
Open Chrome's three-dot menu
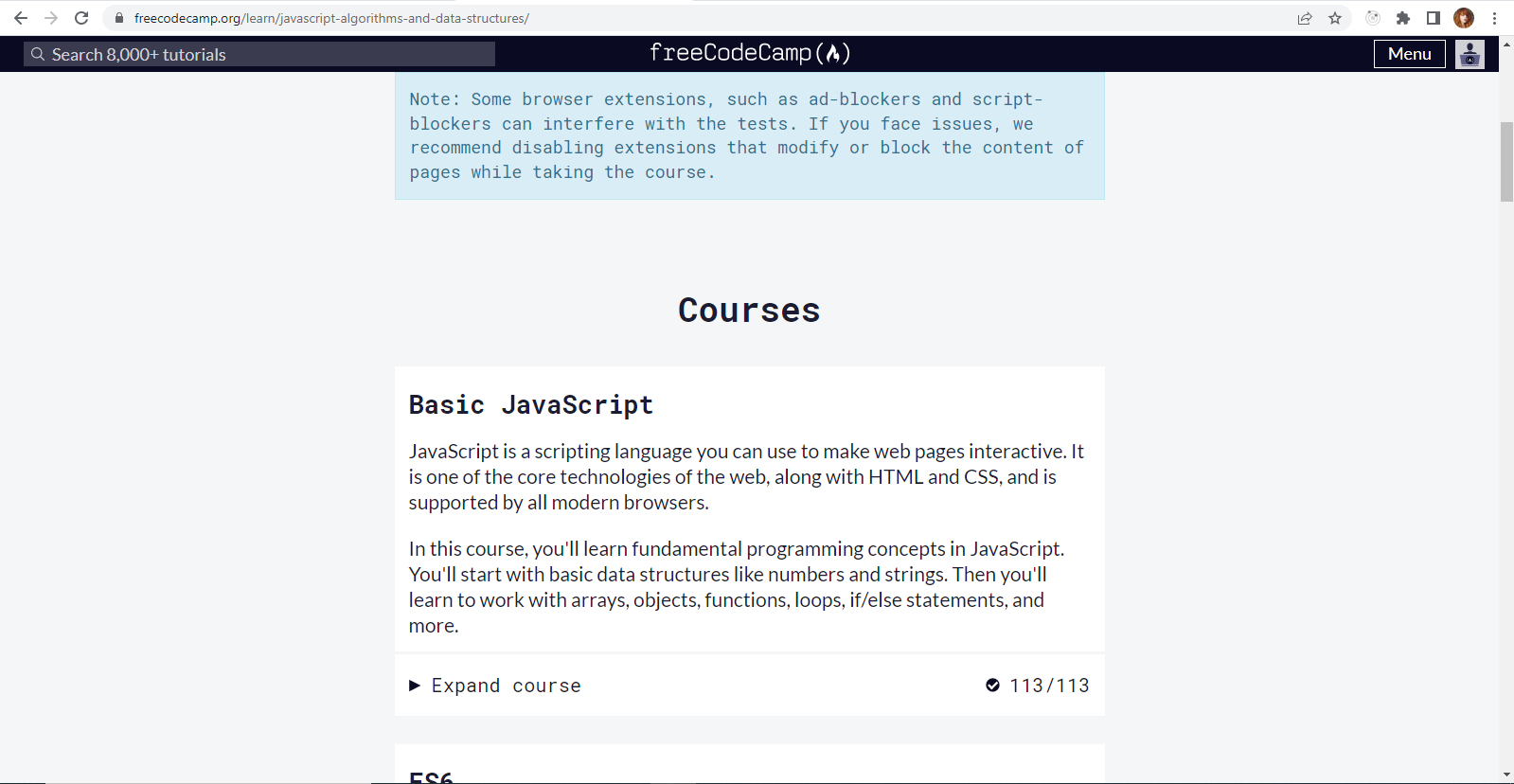pyautogui.click(x=1496, y=17)
